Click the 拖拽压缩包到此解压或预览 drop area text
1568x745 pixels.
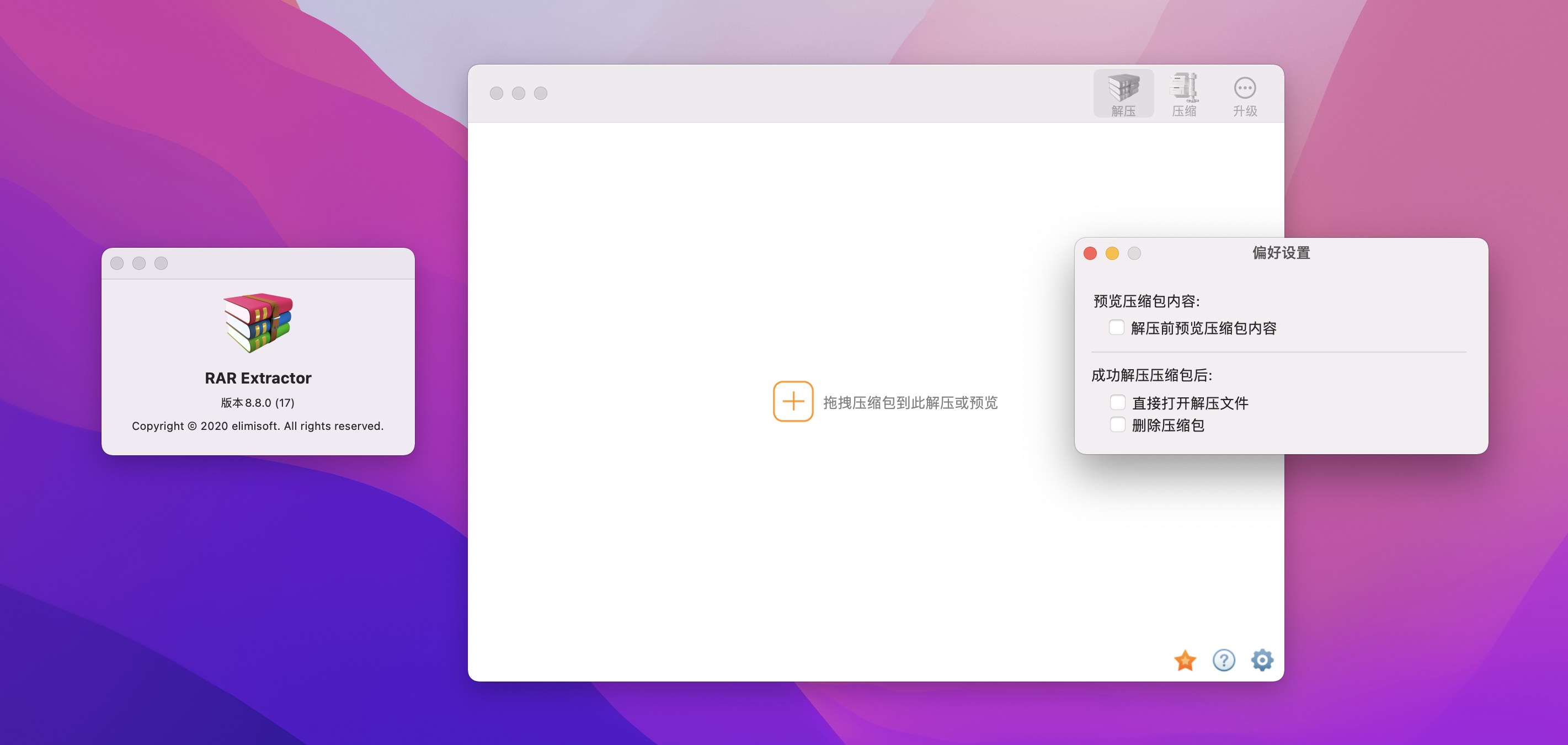point(910,402)
